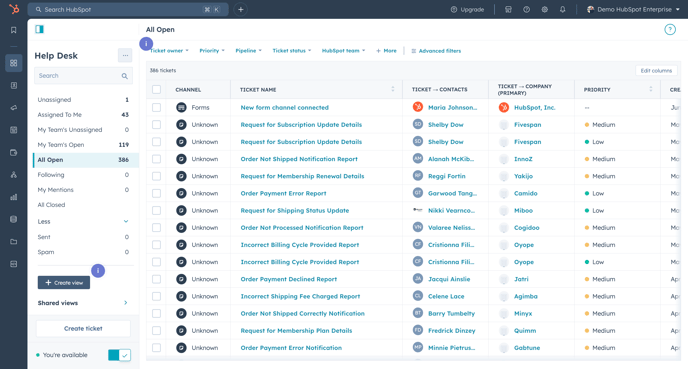This screenshot has height=369, width=688.
Task: Click the sidebar search magnifier icon
Action: pos(125,76)
